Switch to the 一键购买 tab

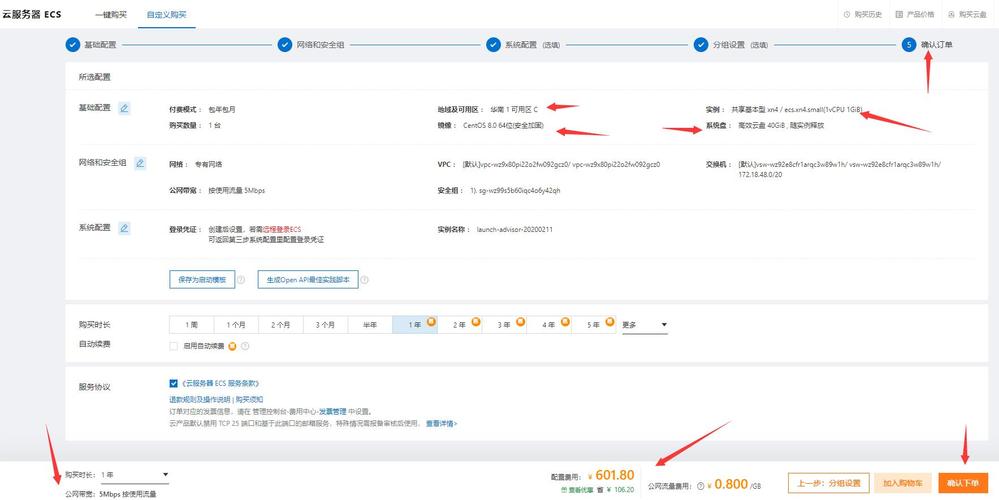pyautogui.click(x=111, y=14)
